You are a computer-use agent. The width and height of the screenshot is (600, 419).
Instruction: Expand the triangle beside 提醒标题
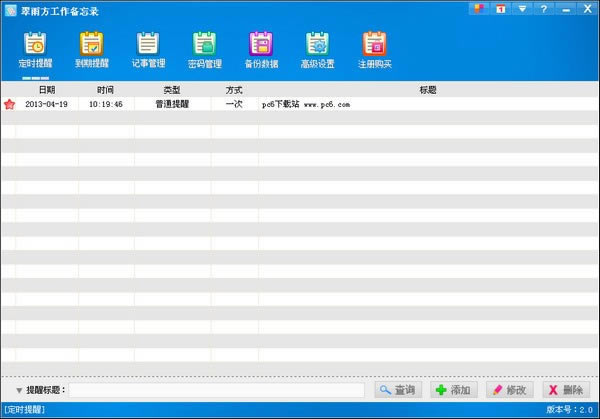tap(19, 390)
